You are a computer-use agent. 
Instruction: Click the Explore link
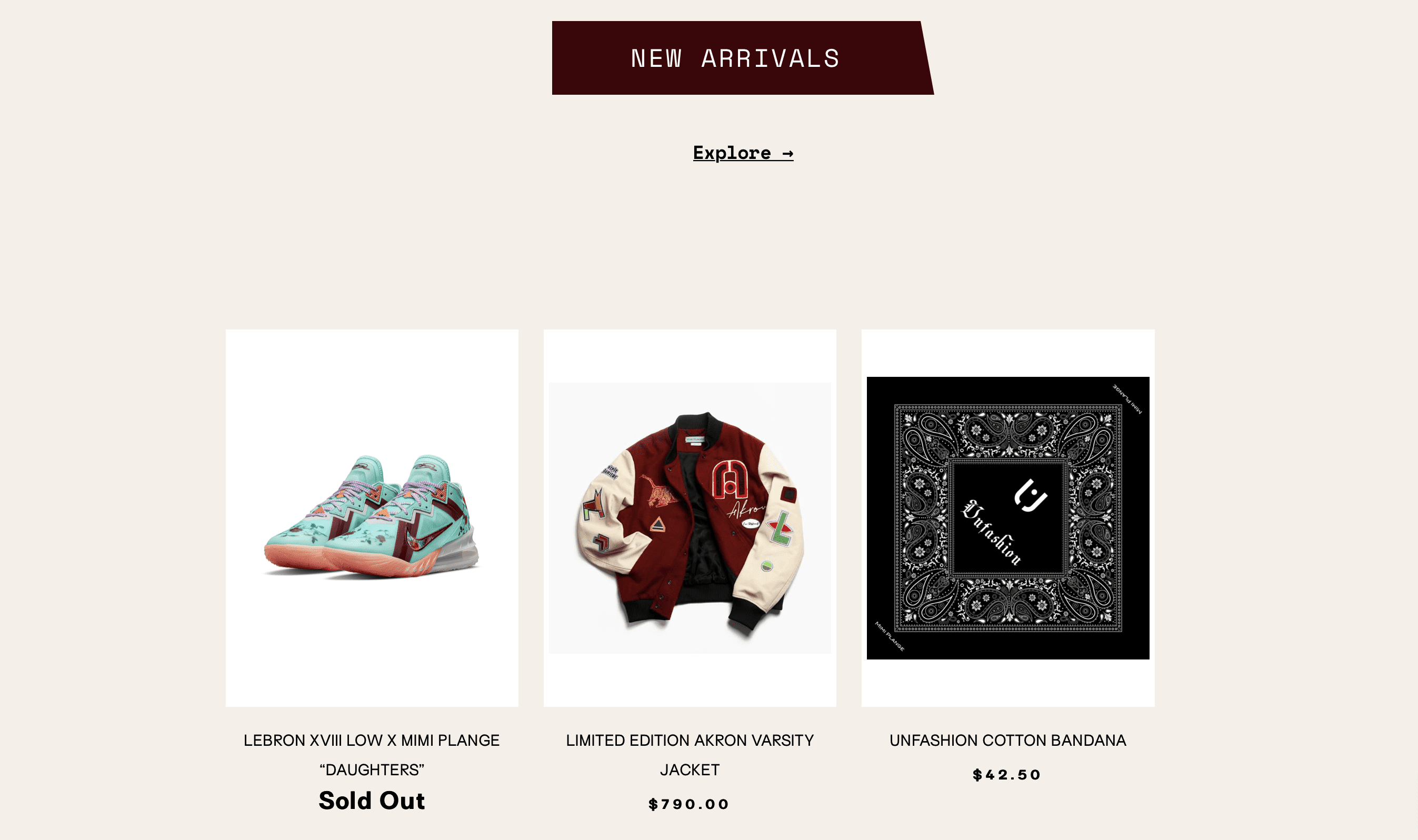tap(731, 153)
